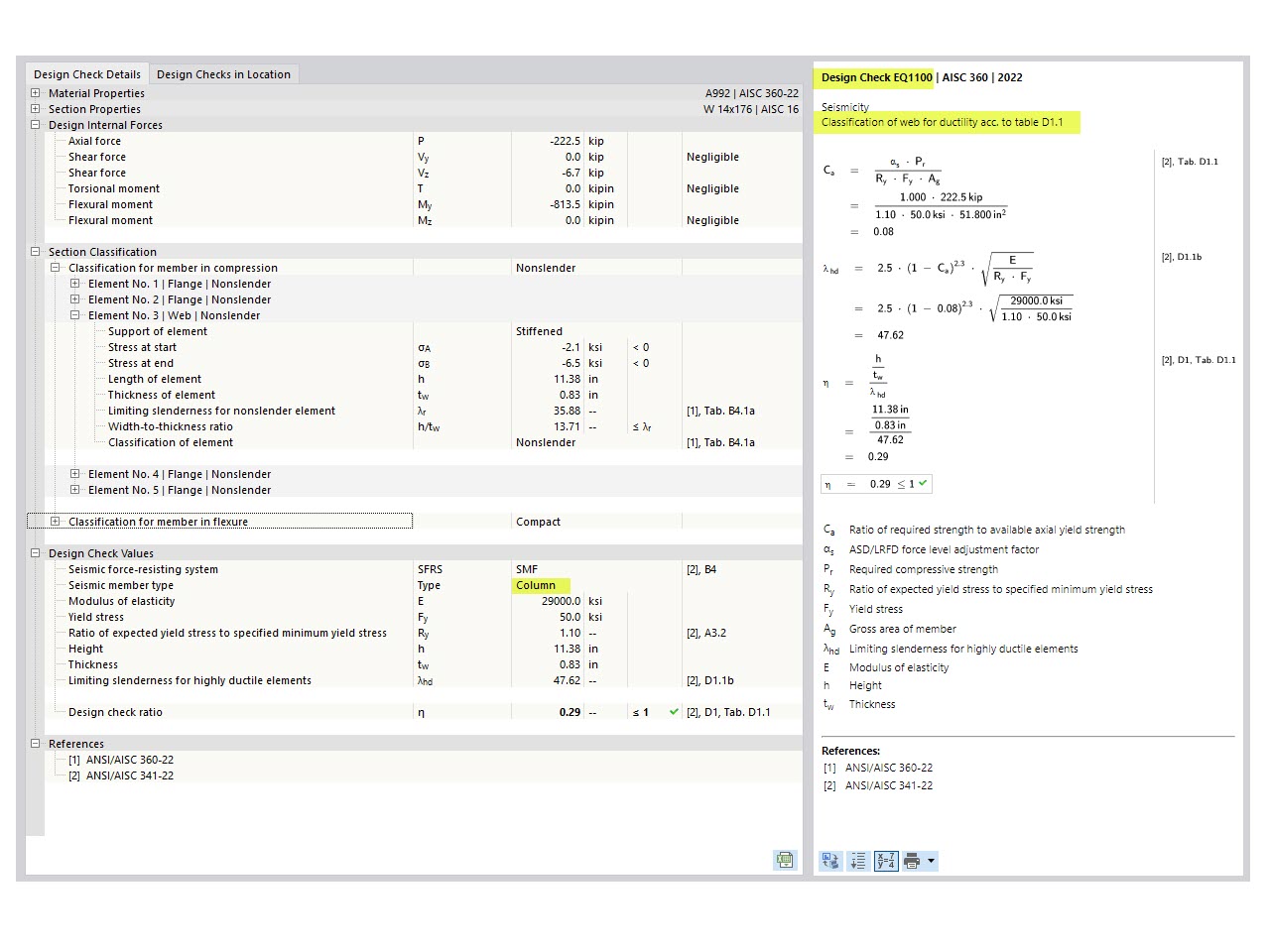Select the Design Check Details tab
Screen dimensions: 1270x952
tap(87, 73)
